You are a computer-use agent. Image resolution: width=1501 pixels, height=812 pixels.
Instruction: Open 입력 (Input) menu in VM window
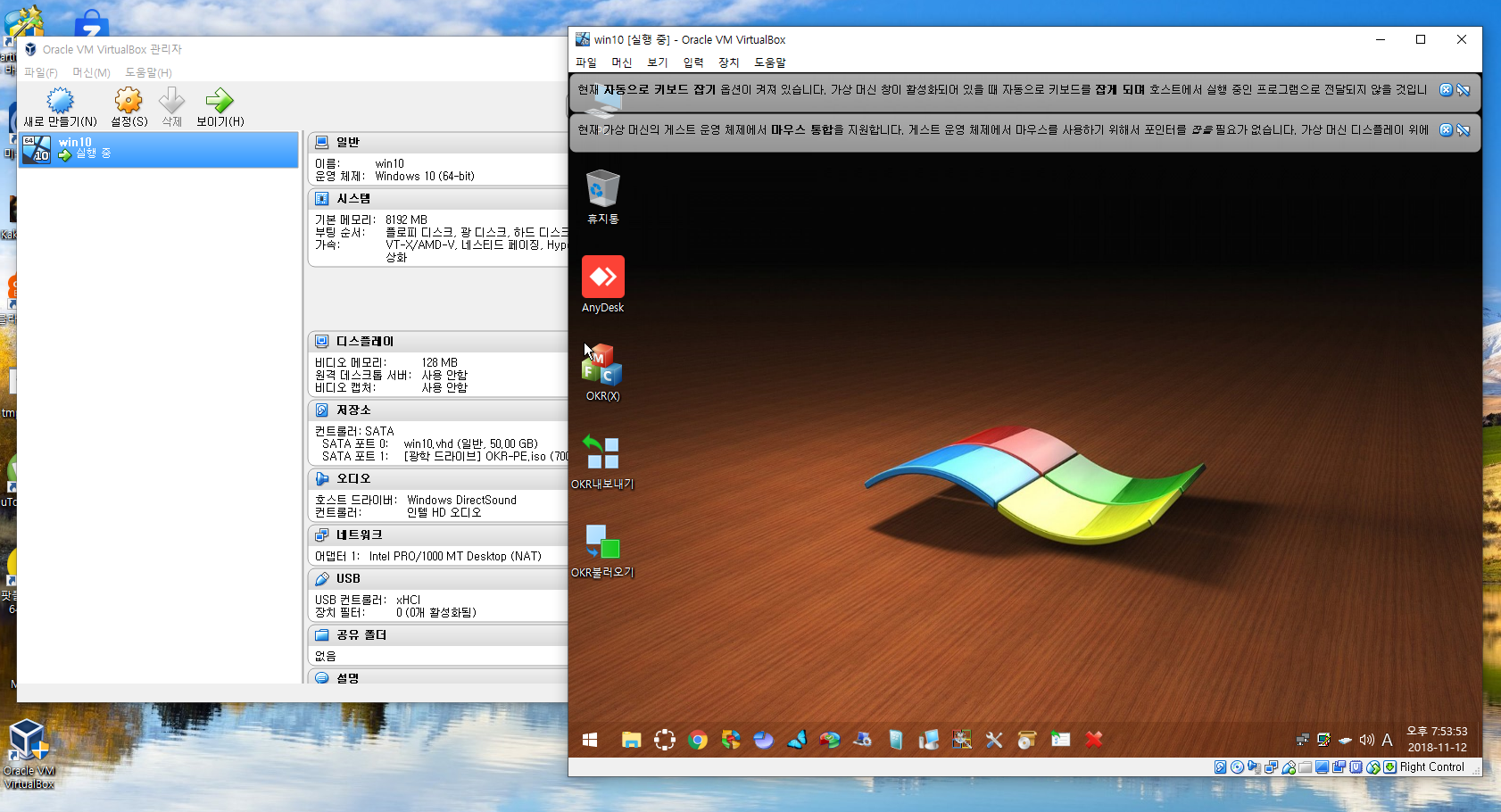[693, 62]
